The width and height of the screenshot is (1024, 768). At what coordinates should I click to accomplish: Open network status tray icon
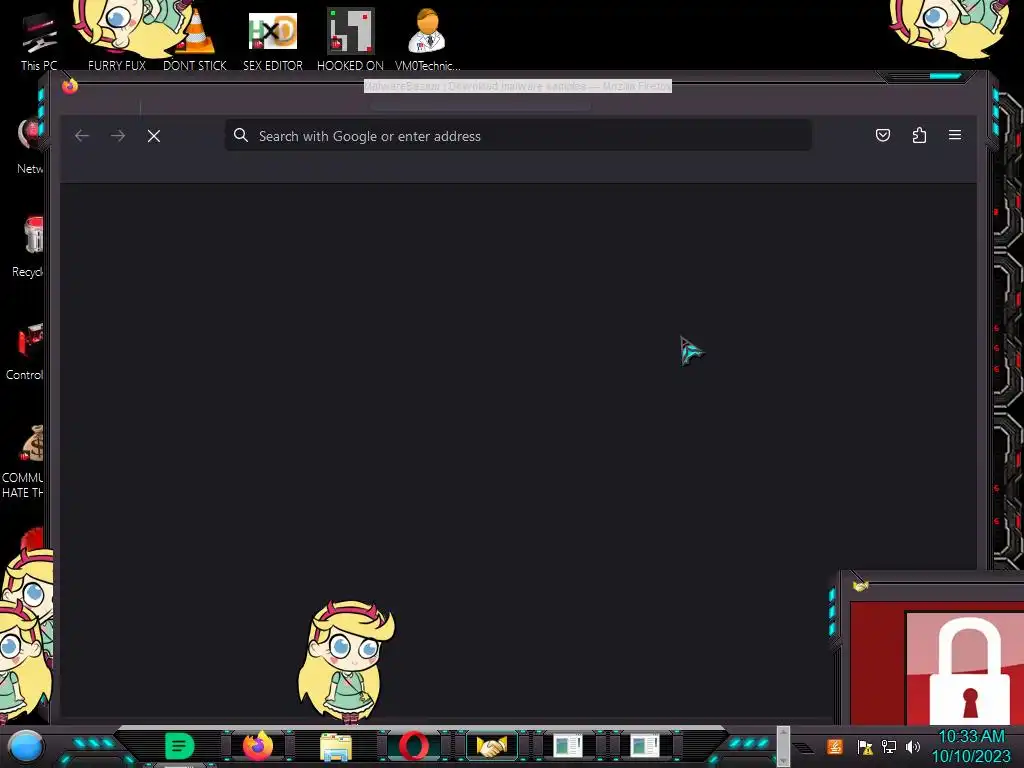tap(889, 746)
